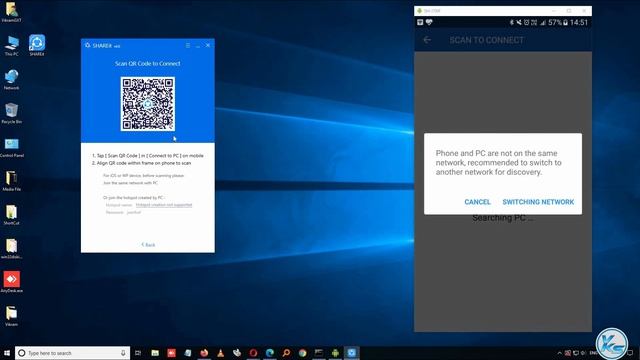Open the Recycle Bin desktop icon
640x360 pixels.
(11, 113)
